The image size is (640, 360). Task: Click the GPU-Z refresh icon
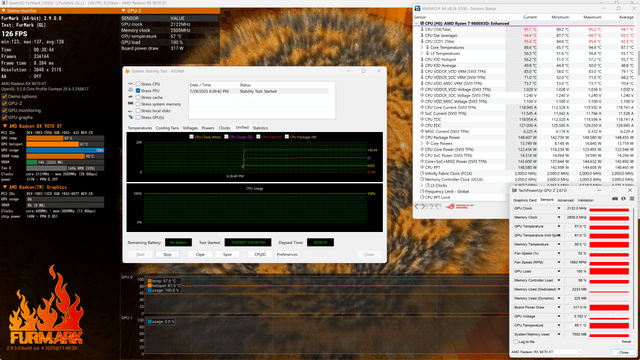(623, 199)
